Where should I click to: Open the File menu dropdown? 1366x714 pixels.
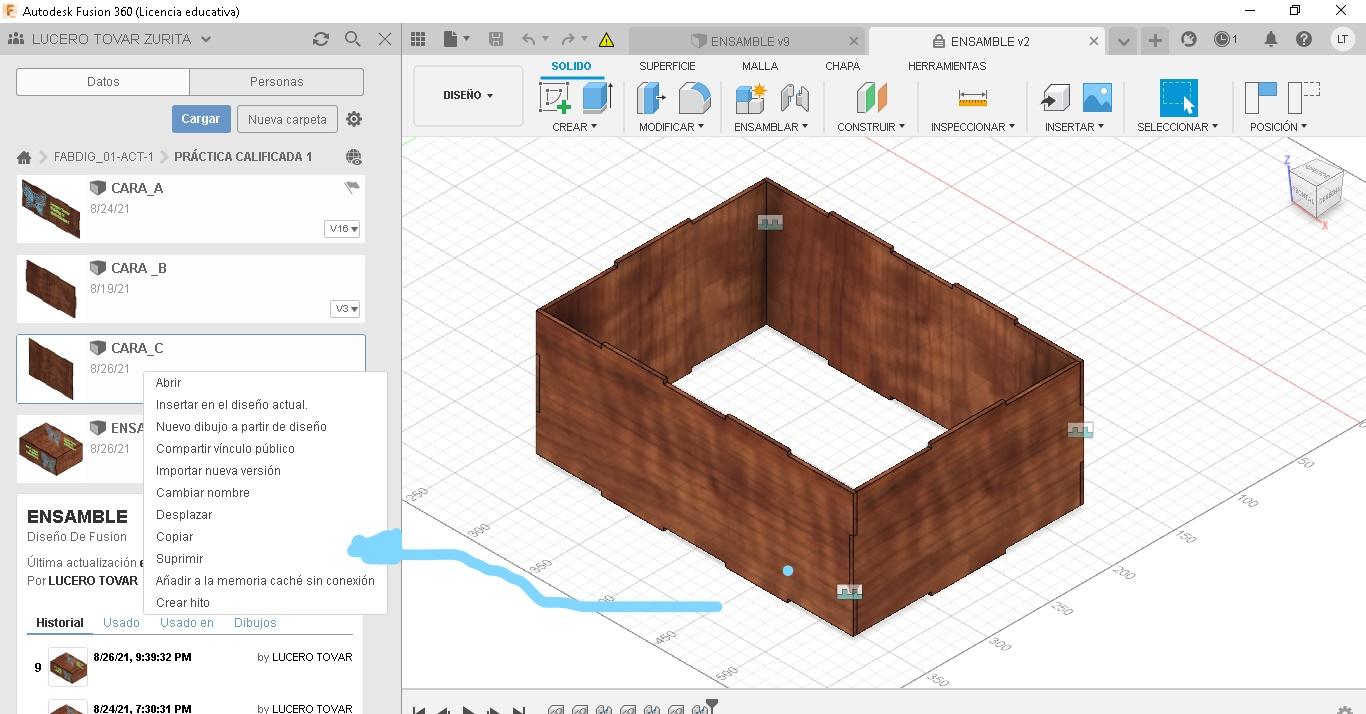(456, 40)
